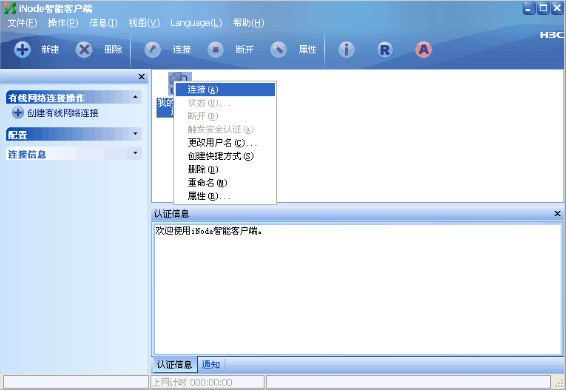This screenshot has height=390, width=566.
Task: Open the 操作(P) menu
Action: 63,23
